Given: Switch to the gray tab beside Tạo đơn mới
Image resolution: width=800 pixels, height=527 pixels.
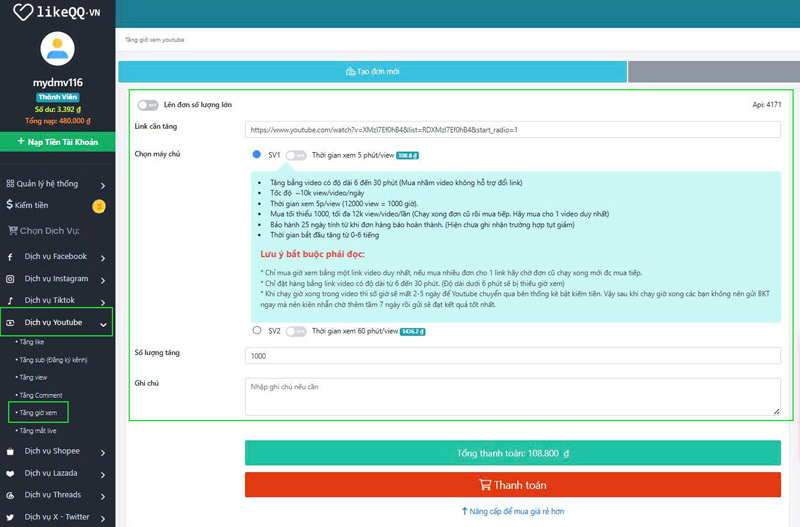Looking at the screenshot, I should click(714, 71).
